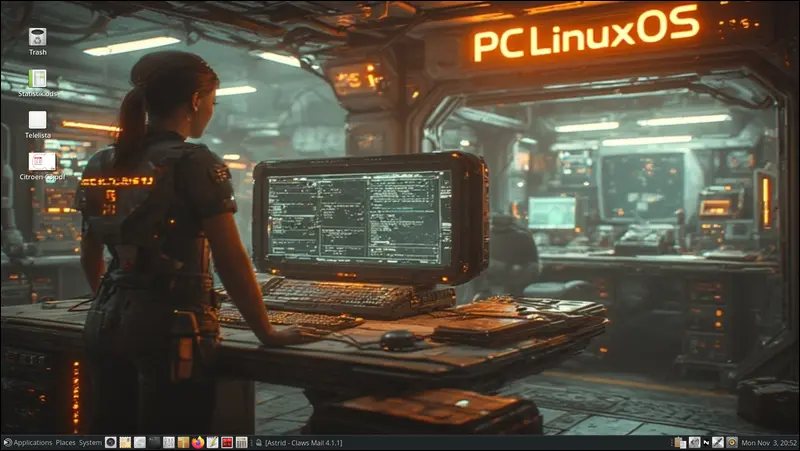This screenshot has width=800, height=451.
Task: Open the volume speaker tray icon
Action: 694,443
